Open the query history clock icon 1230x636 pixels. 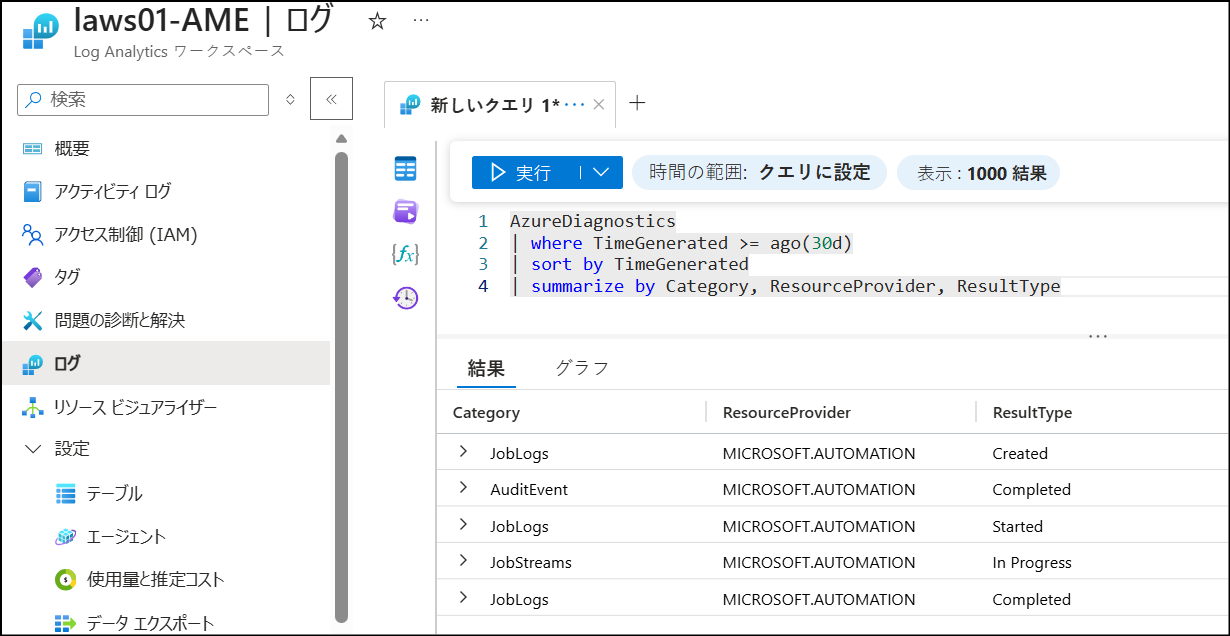405,298
